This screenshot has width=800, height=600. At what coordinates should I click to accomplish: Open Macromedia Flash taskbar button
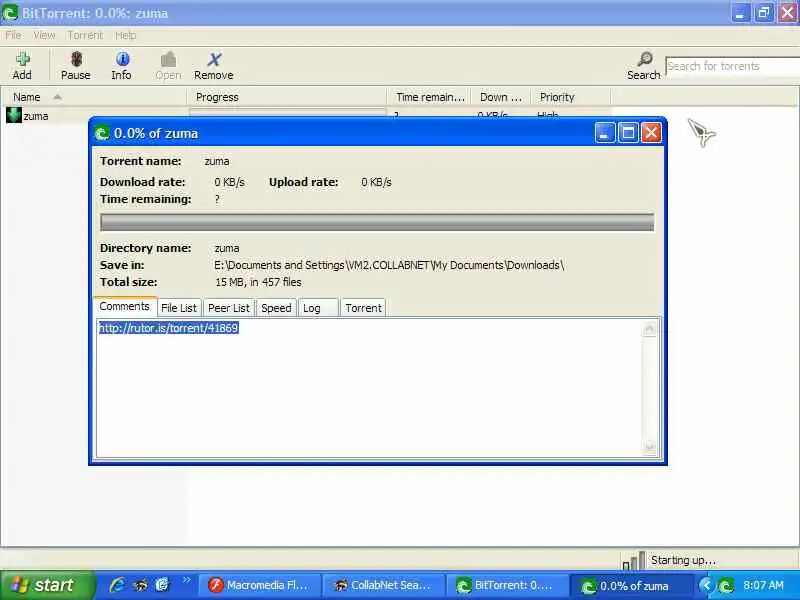(260, 586)
